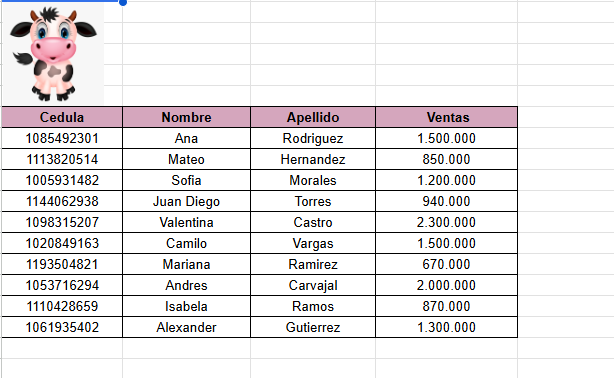Click the Cedula header cell

pyautogui.click(x=62, y=117)
